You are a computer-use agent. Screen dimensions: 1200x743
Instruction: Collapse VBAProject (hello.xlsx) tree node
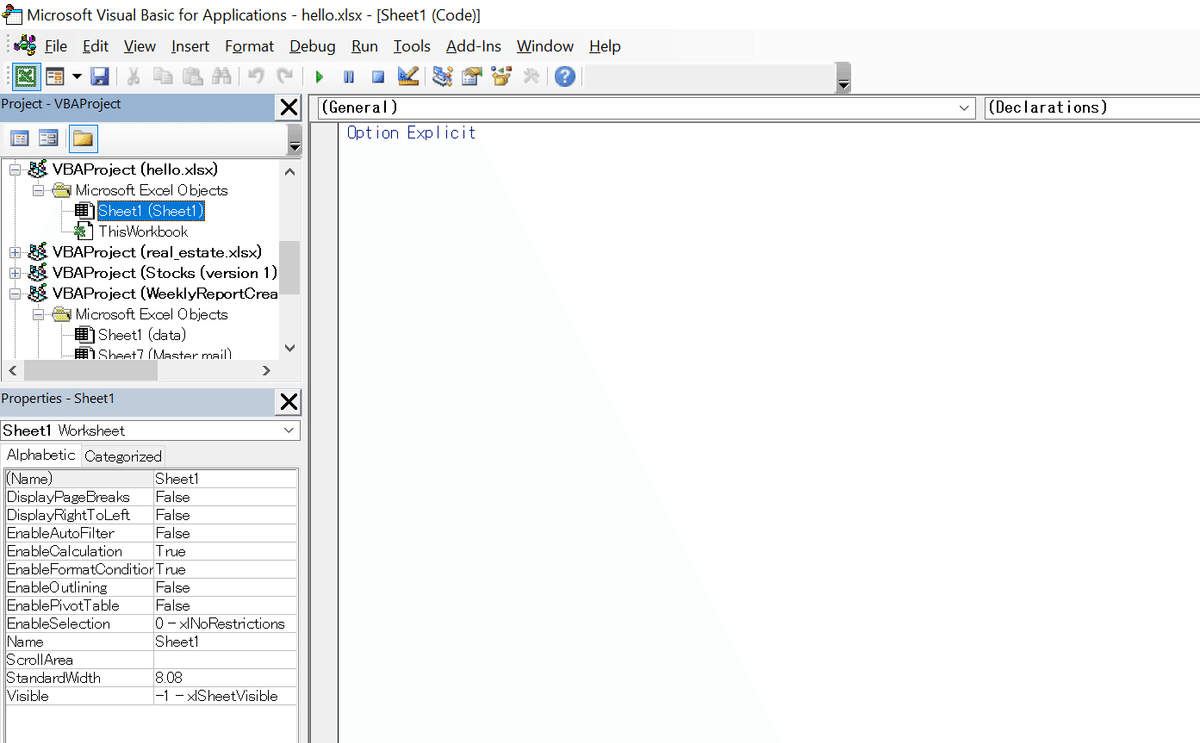pos(15,170)
